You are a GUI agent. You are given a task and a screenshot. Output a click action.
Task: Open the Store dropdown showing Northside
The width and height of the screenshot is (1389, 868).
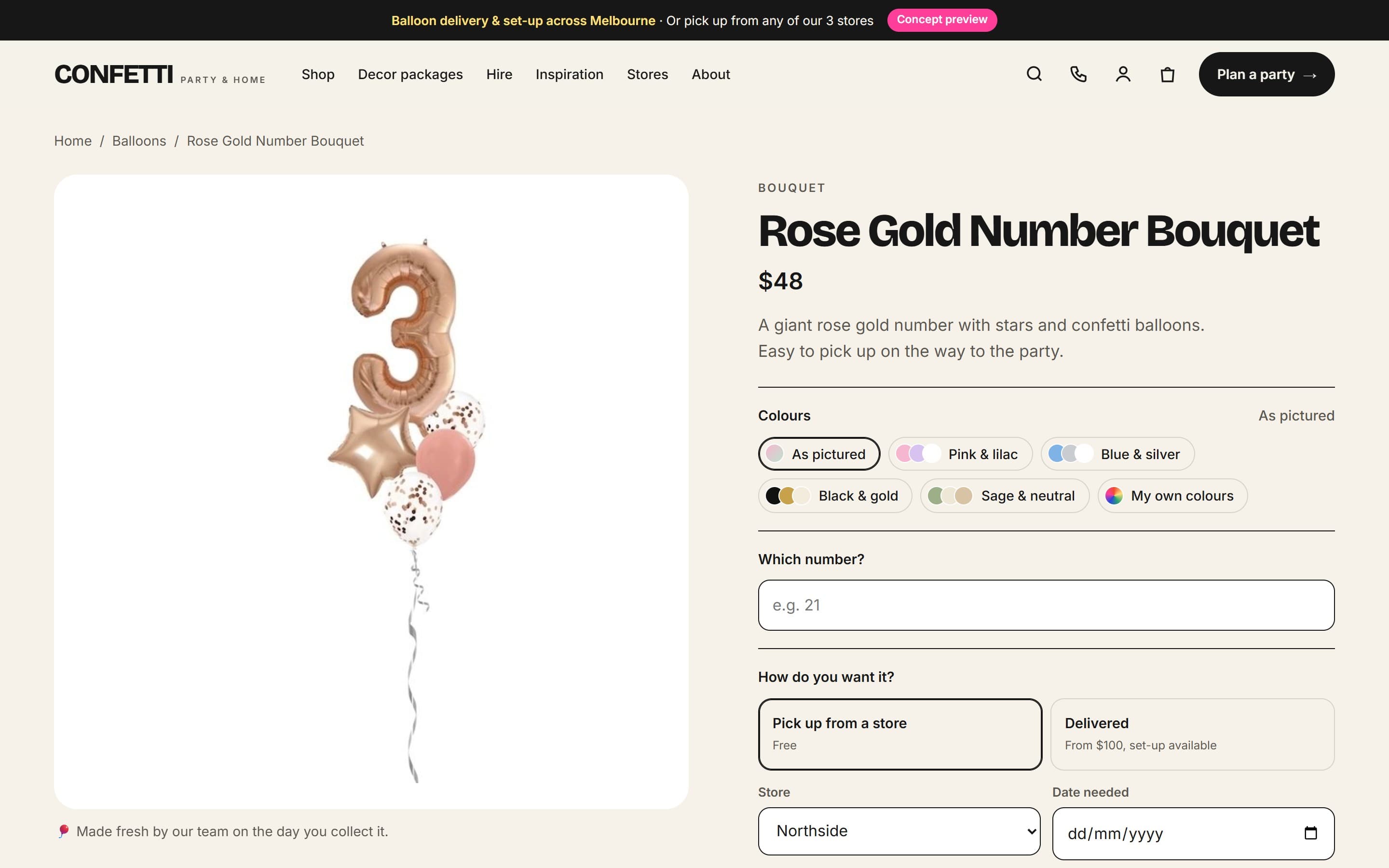[899, 831]
